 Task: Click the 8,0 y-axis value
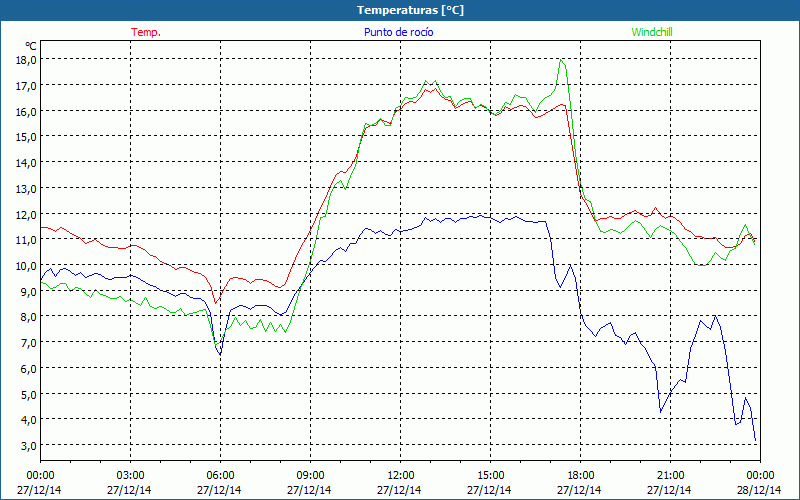pos(29,317)
